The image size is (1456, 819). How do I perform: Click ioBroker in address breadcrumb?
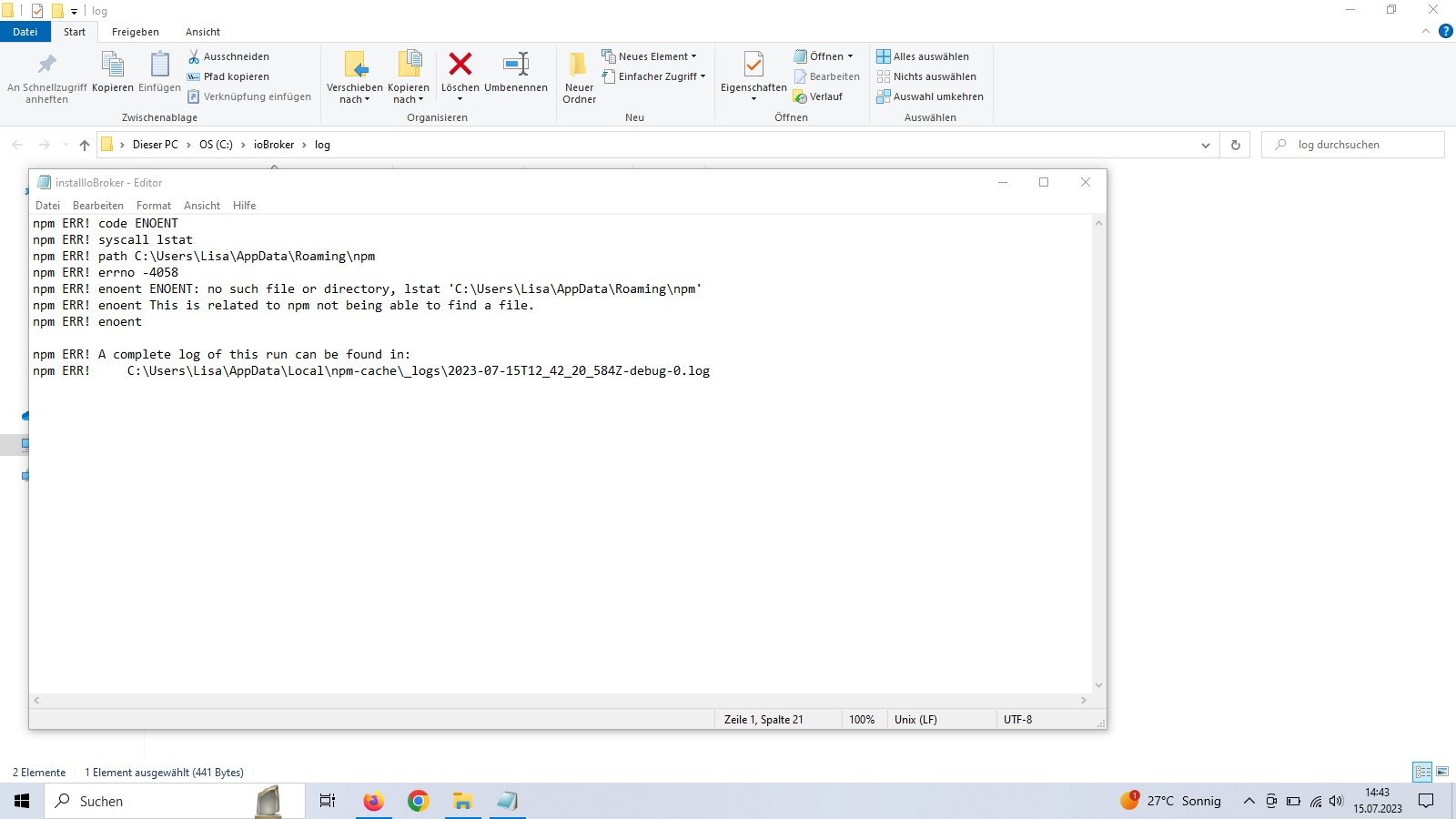tap(274, 145)
